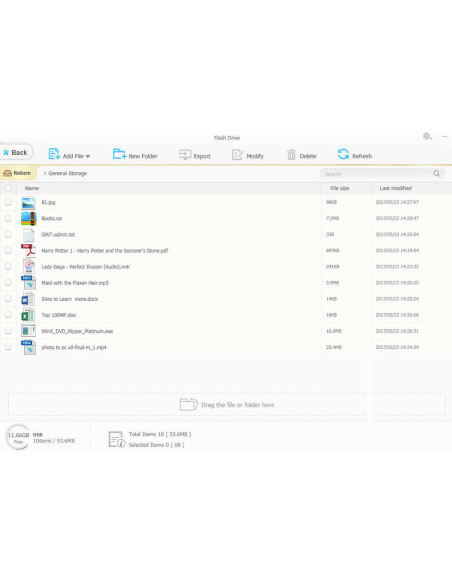Click the folder icon in the drop zone

(x=188, y=404)
